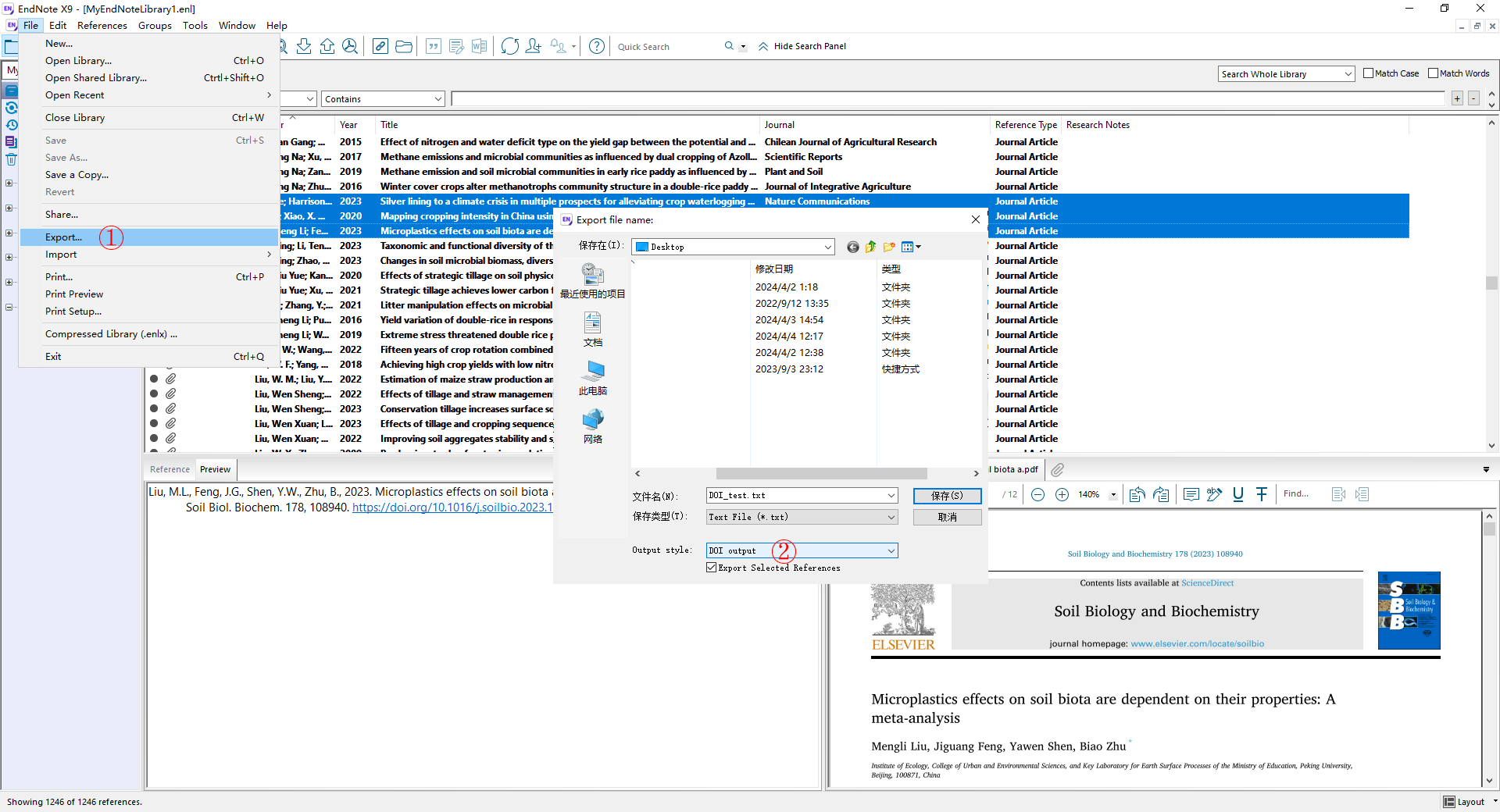
Task: Click the Open File folder toolbar icon
Action: 404,46
